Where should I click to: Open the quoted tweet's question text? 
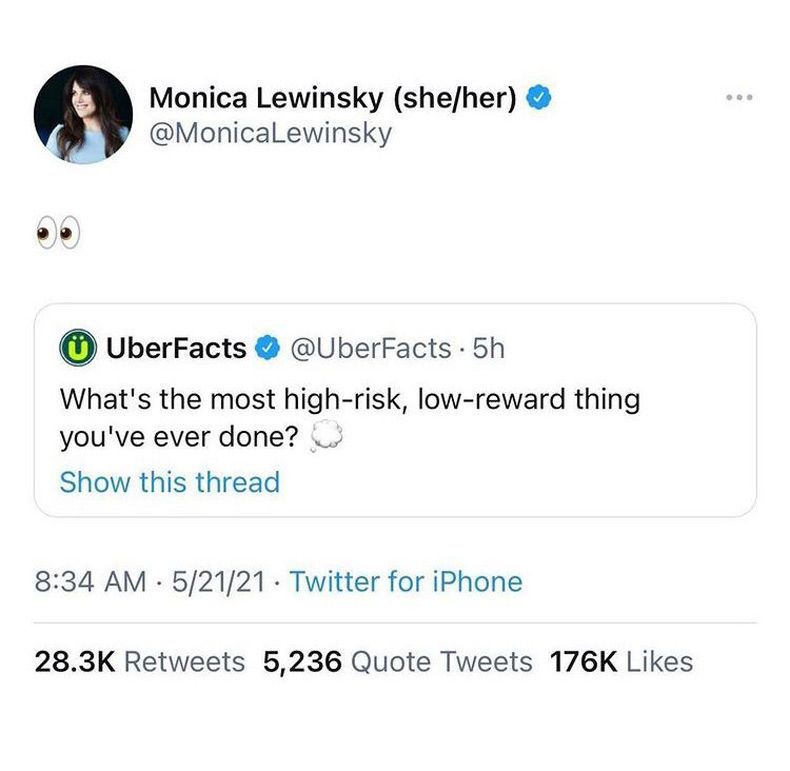(350, 400)
